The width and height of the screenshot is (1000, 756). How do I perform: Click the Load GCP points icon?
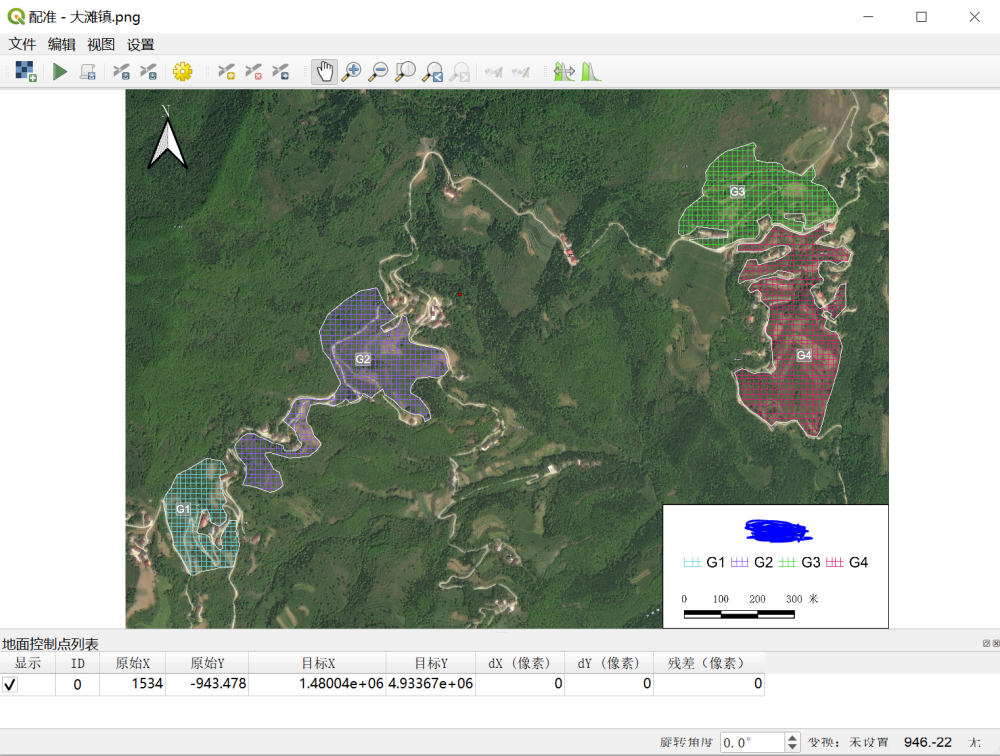(121, 71)
